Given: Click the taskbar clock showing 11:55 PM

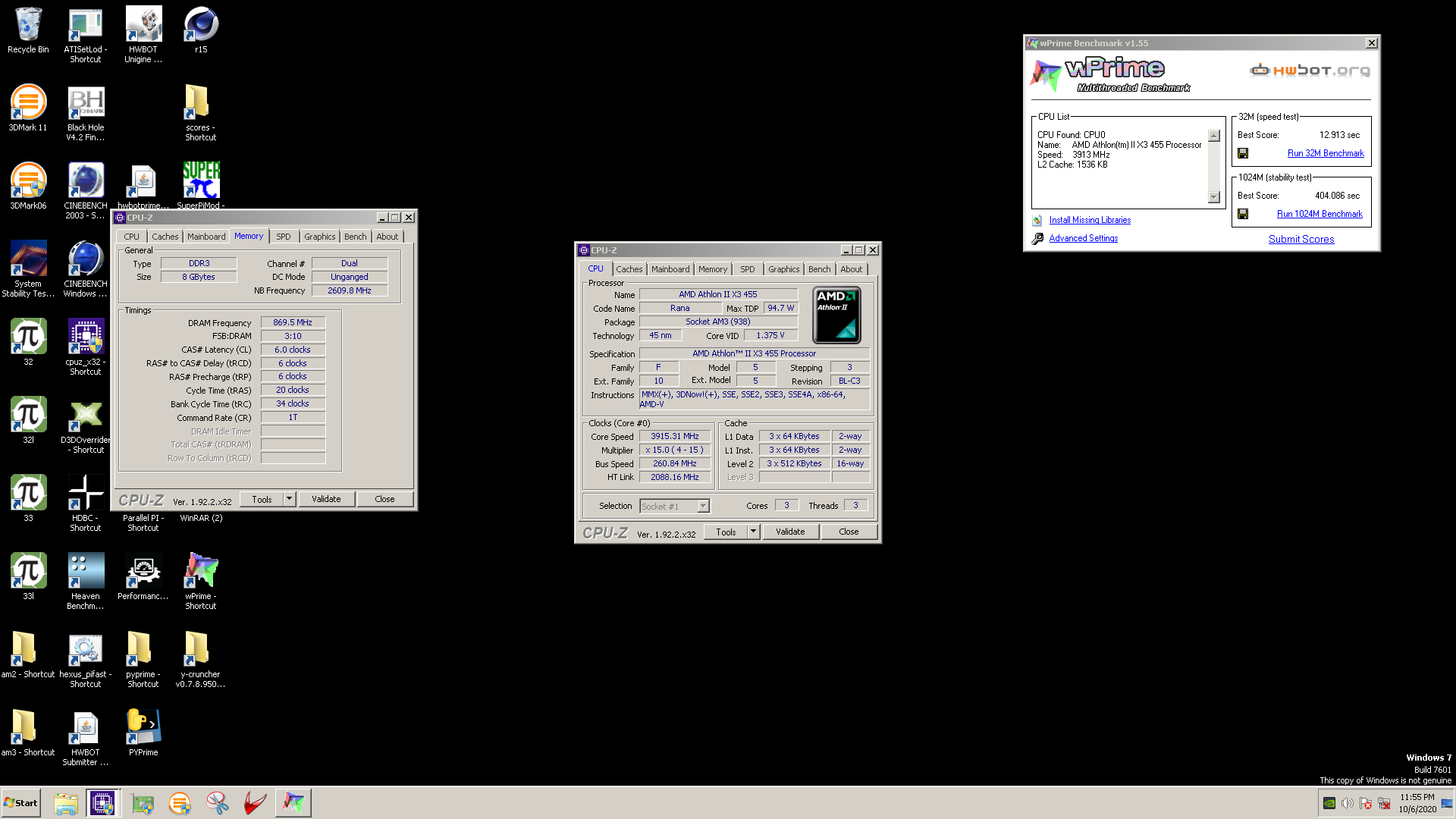Looking at the screenshot, I should coord(1417,803).
